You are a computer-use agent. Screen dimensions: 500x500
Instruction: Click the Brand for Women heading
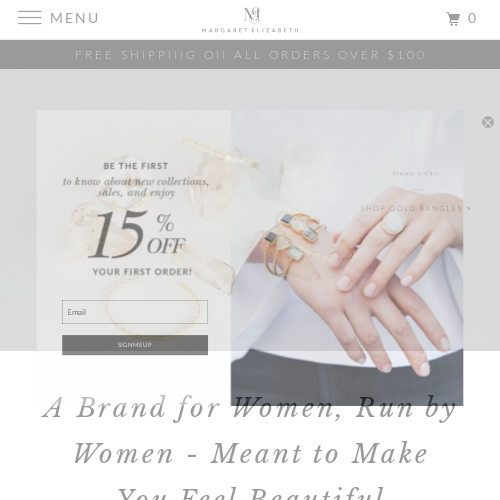tap(250, 448)
